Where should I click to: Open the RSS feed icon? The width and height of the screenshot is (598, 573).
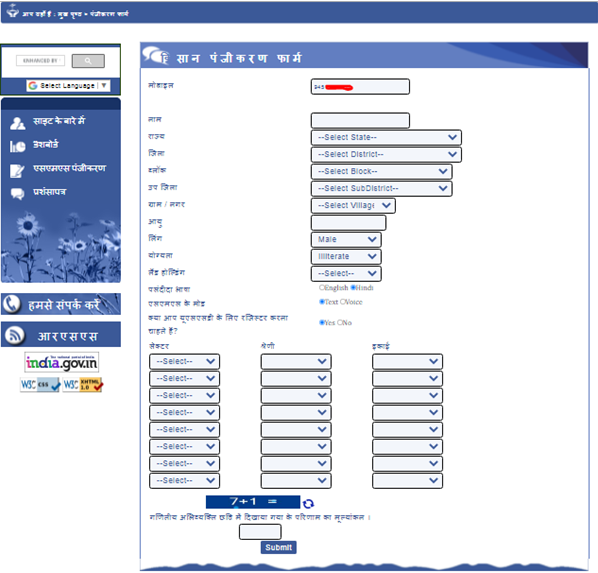coord(15,335)
